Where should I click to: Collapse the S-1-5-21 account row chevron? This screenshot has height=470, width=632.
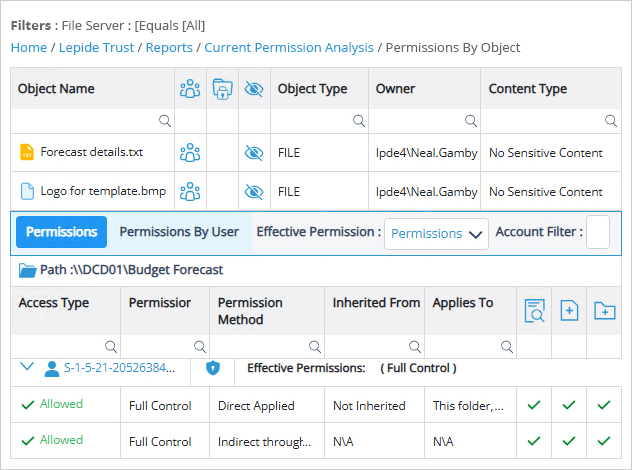[x=27, y=367]
